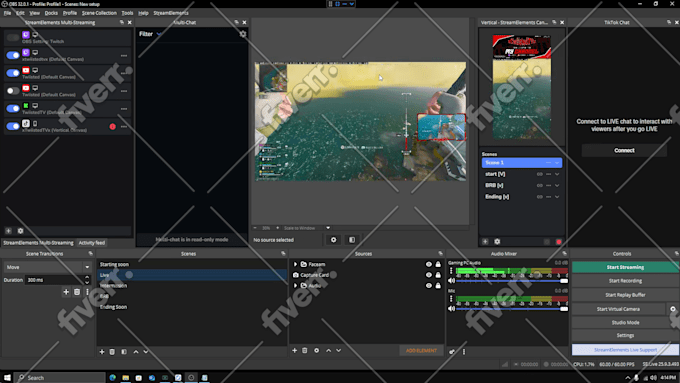The width and height of the screenshot is (680, 383).
Task: Enable the disabled YouTube Twiisted output switch
Action: (13, 91)
